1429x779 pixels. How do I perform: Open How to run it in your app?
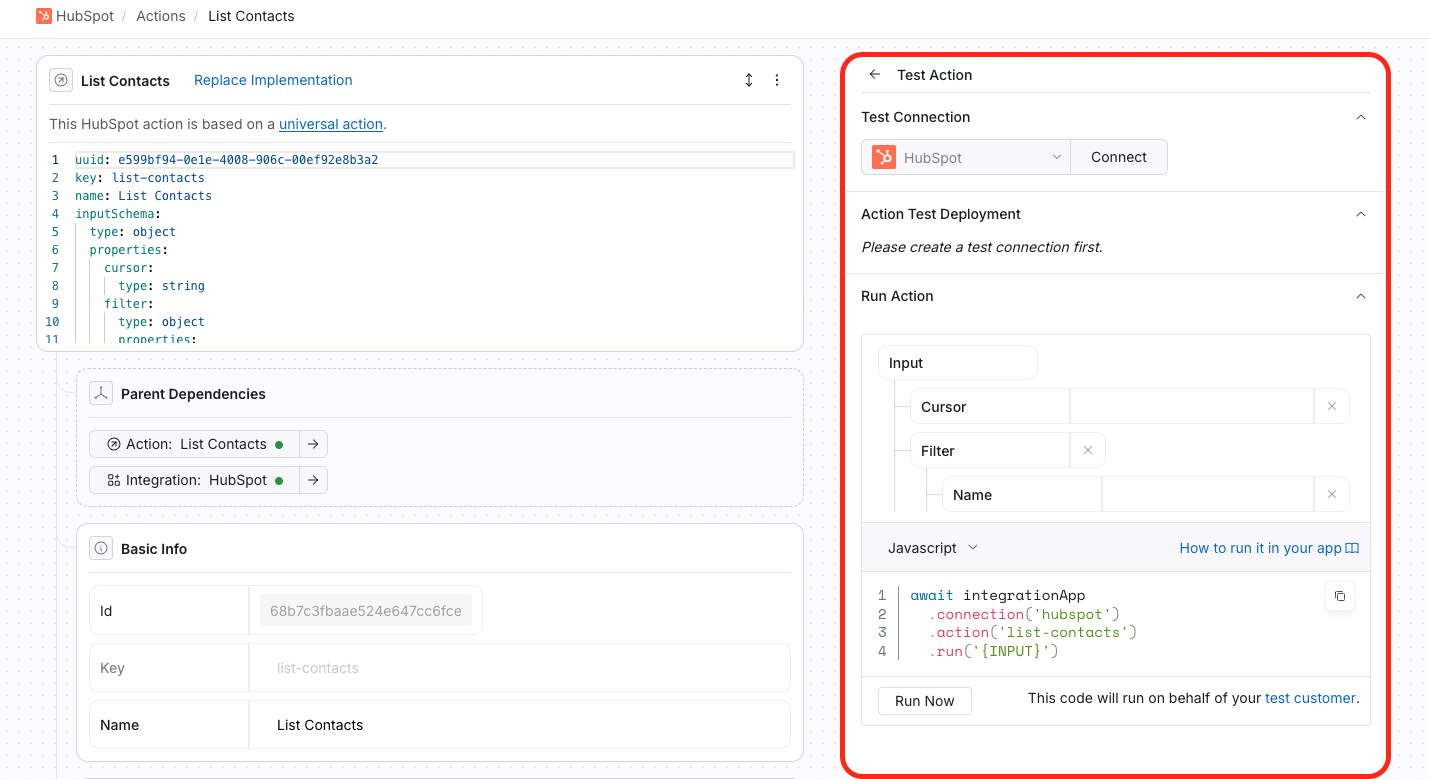click(x=1269, y=548)
